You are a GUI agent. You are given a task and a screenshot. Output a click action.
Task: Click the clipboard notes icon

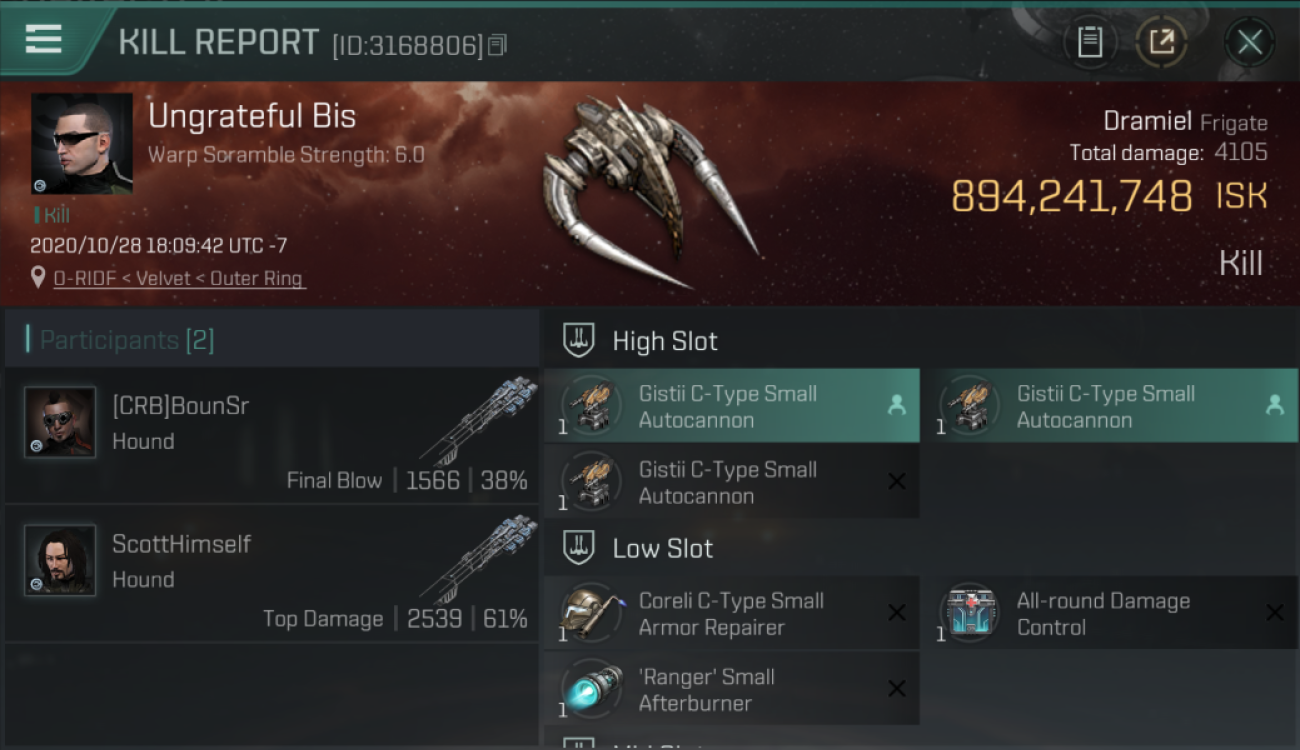coord(1090,42)
